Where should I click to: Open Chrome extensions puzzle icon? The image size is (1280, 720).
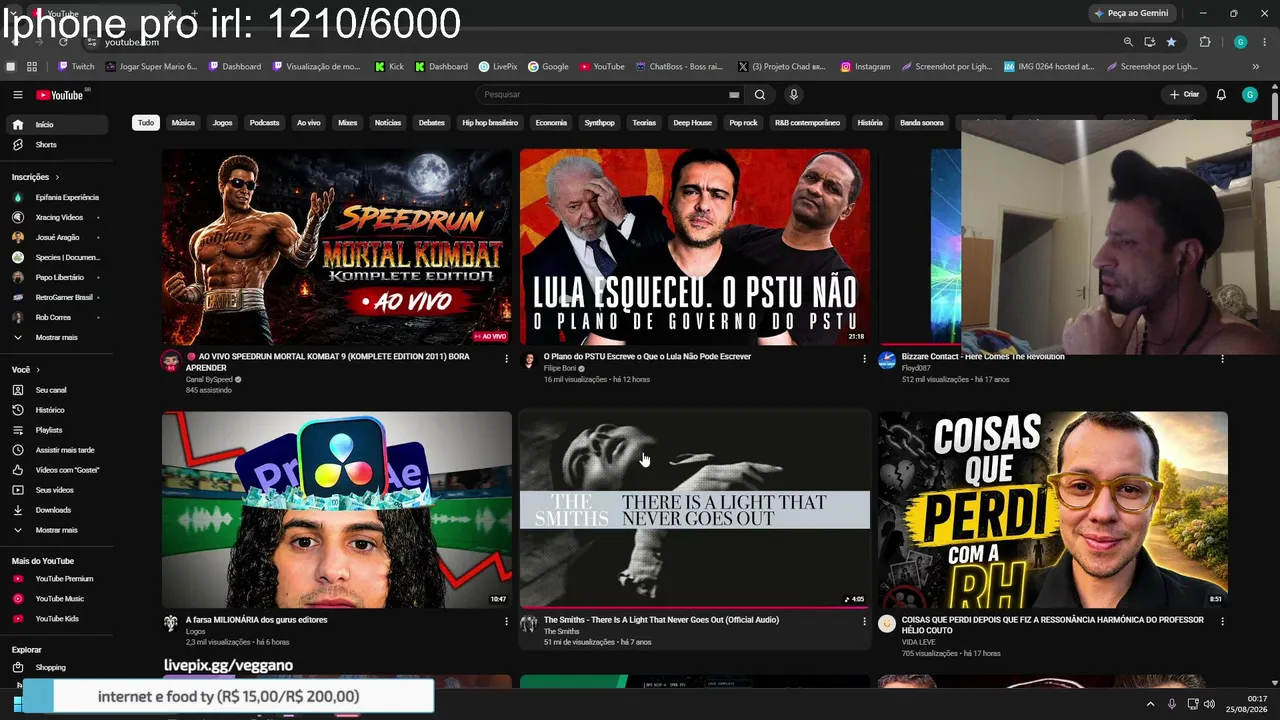(1205, 42)
